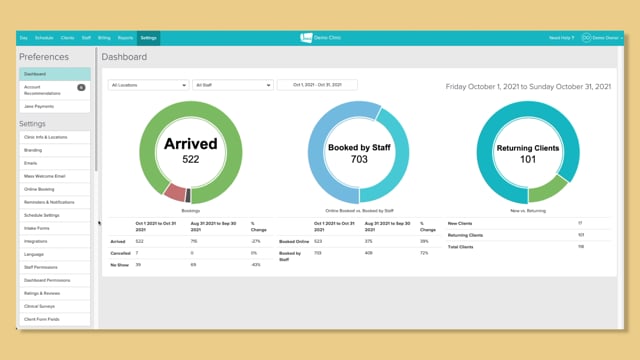Click the Total Clients row label
Image resolution: width=640 pixels, height=360 pixels.
(460, 247)
